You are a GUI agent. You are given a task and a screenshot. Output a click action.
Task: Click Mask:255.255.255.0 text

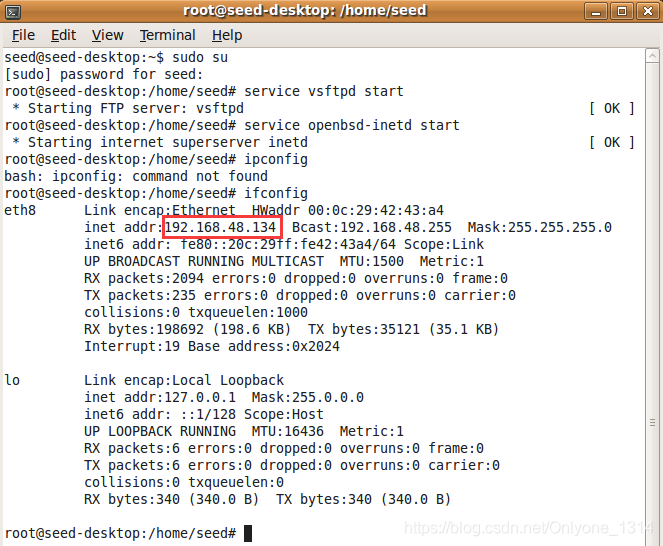[540, 227]
